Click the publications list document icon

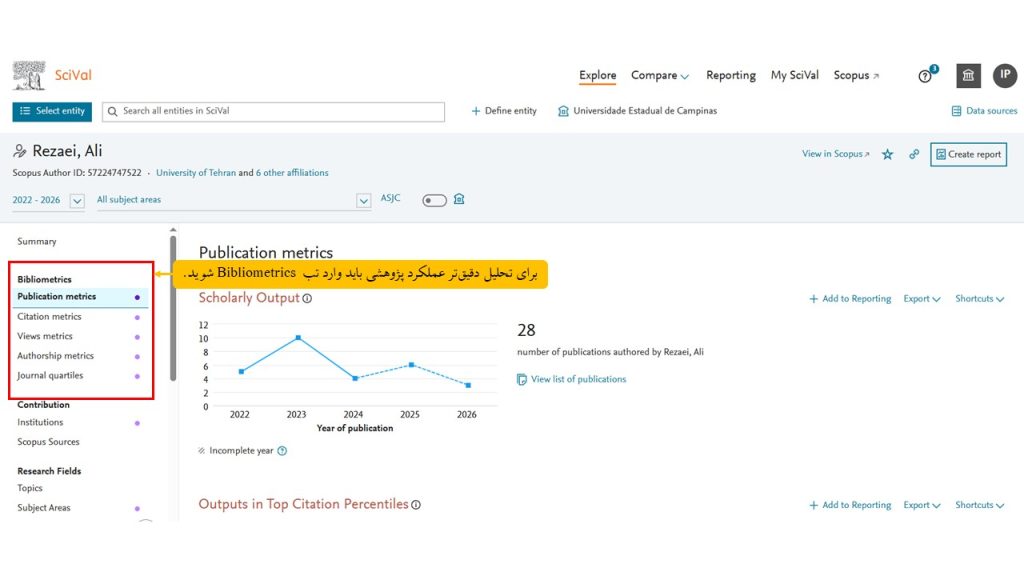point(521,379)
